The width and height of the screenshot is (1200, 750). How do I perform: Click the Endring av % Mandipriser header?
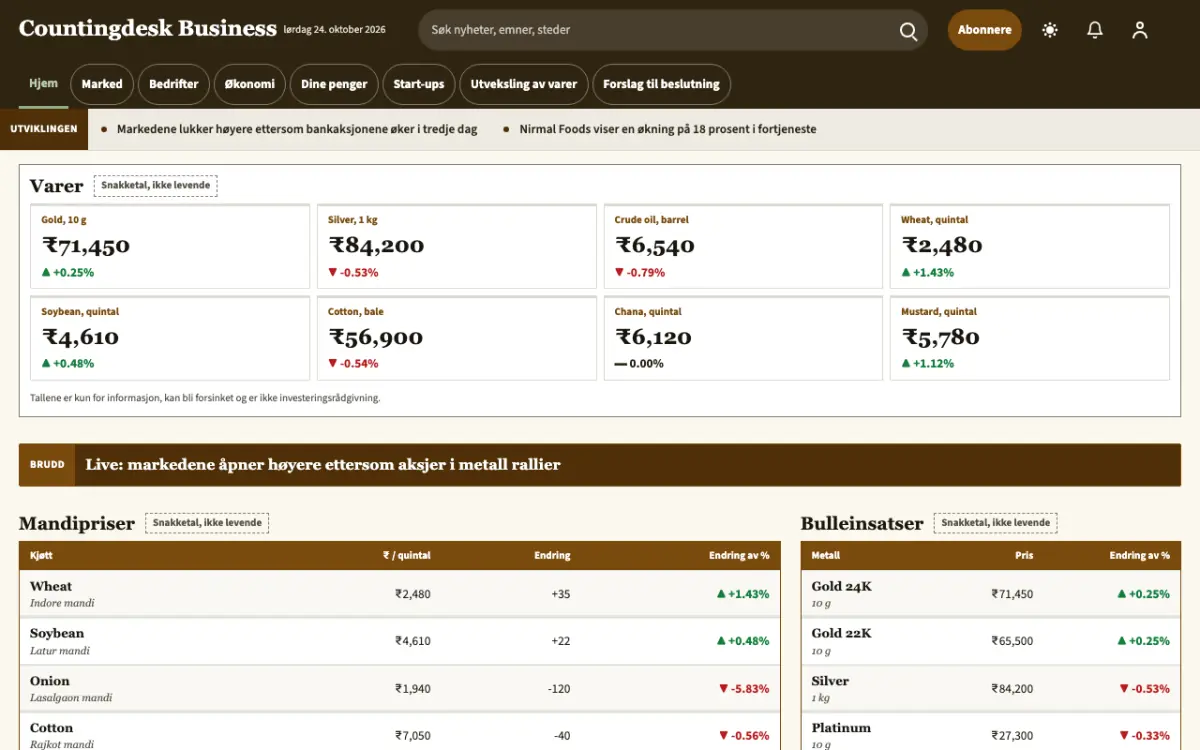coord(739,555)
